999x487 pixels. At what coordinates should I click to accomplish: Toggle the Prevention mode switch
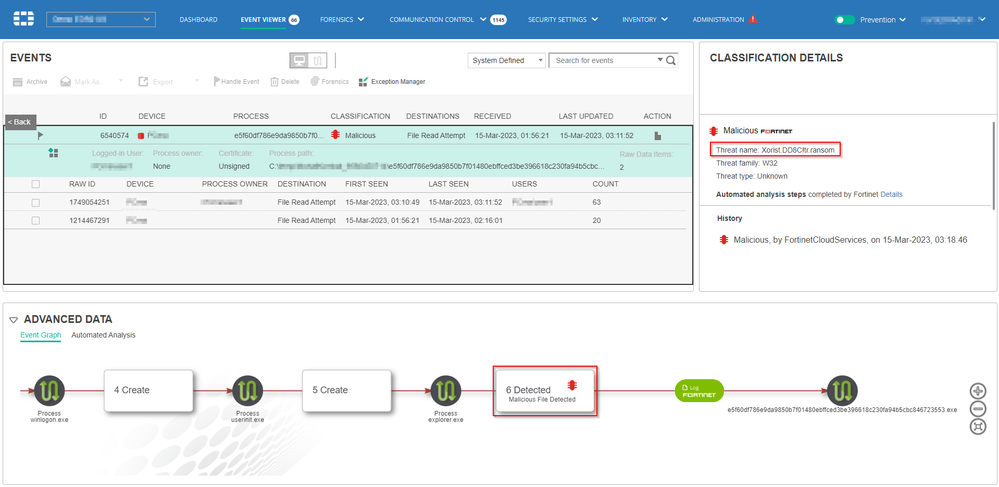(x=844, y=20)
